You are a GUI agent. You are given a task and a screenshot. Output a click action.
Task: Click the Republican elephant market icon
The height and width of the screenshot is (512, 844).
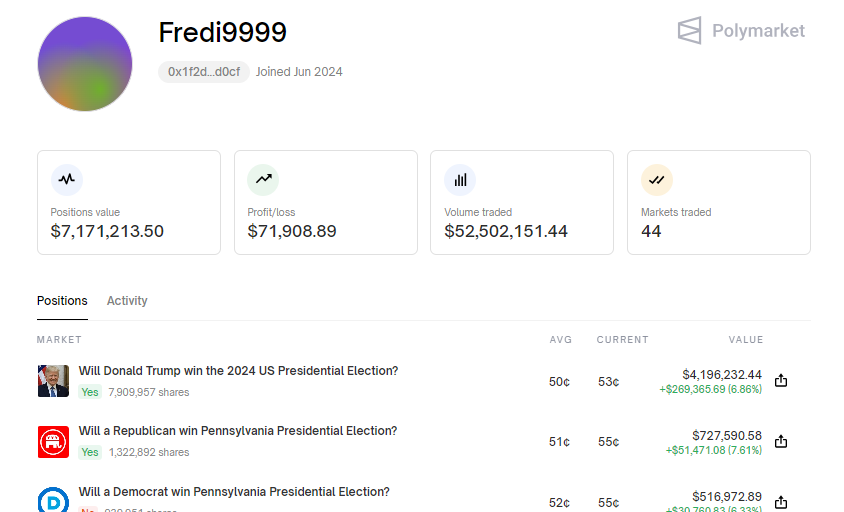point(53,441)
